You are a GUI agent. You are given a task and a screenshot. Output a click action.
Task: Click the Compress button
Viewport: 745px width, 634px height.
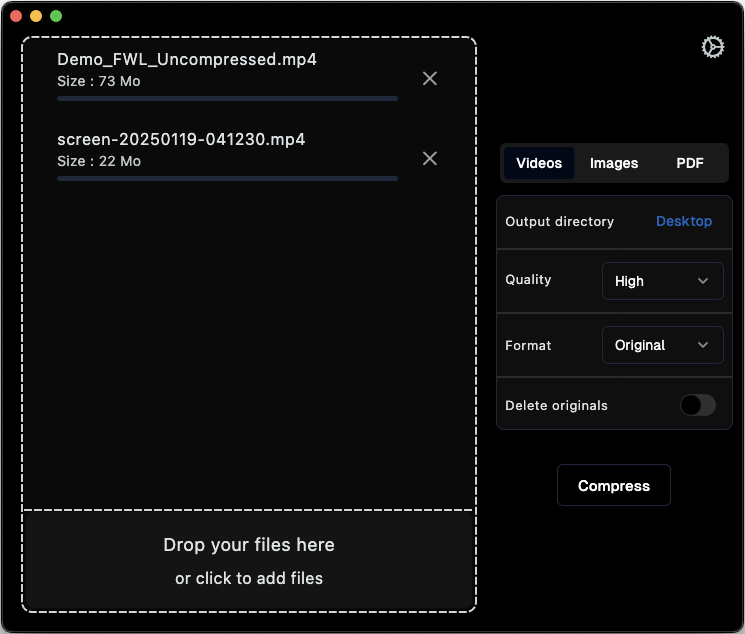(x=613, y=485)
